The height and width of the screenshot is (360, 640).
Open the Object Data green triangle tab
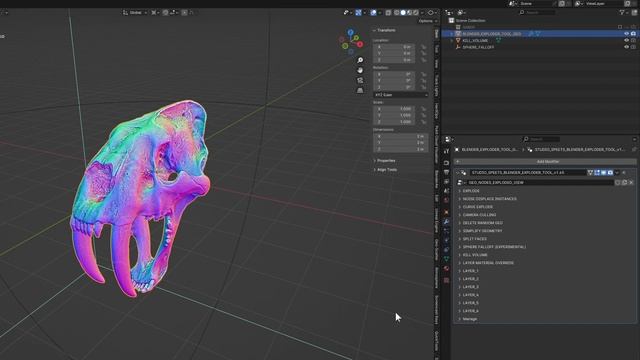[446, 259]
